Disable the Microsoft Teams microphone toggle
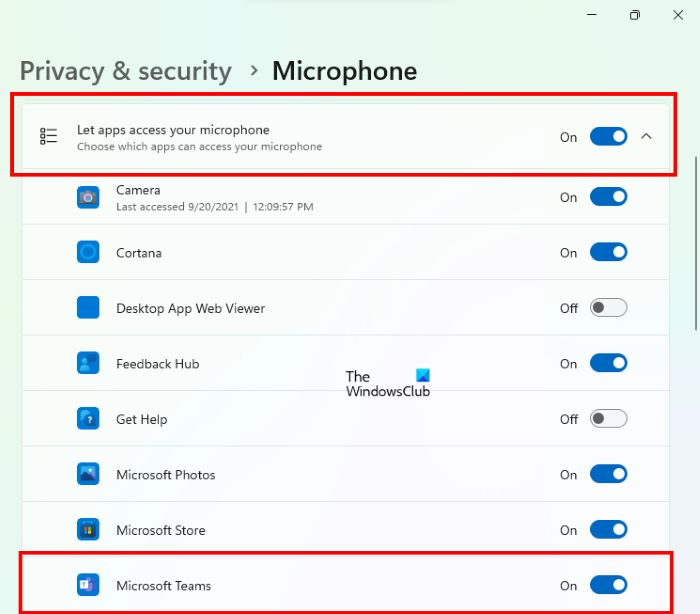 pos(608,585)
